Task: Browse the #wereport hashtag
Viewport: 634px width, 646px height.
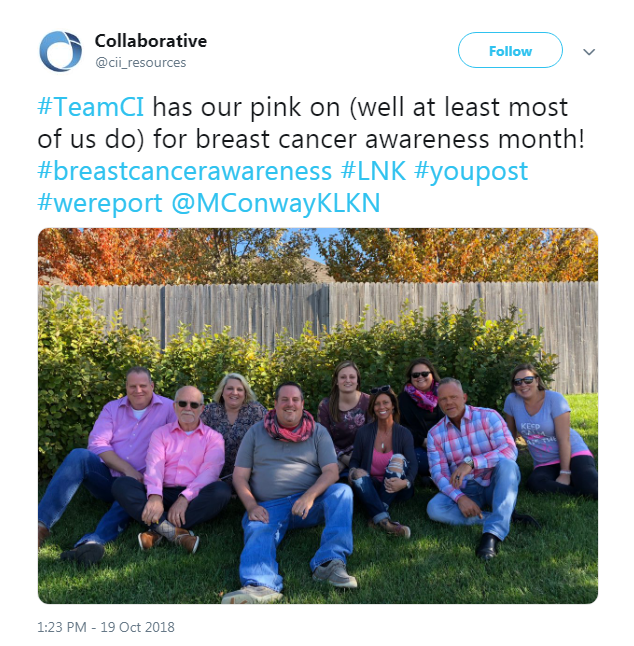Action: coord(100,203)
